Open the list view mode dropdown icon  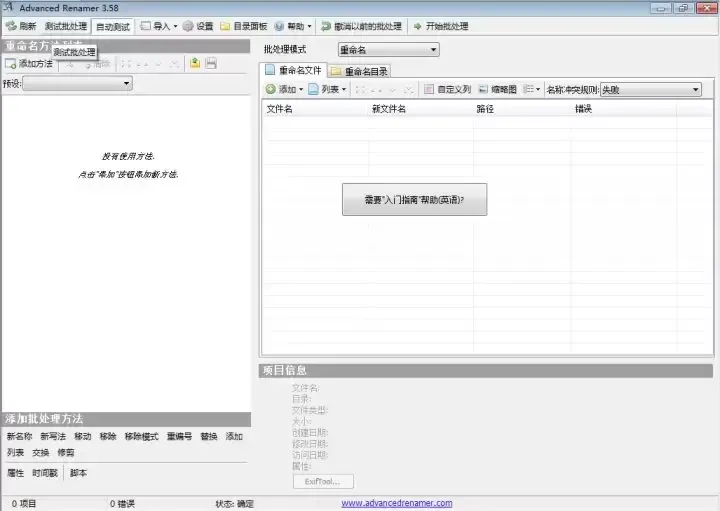click(532, 89)
